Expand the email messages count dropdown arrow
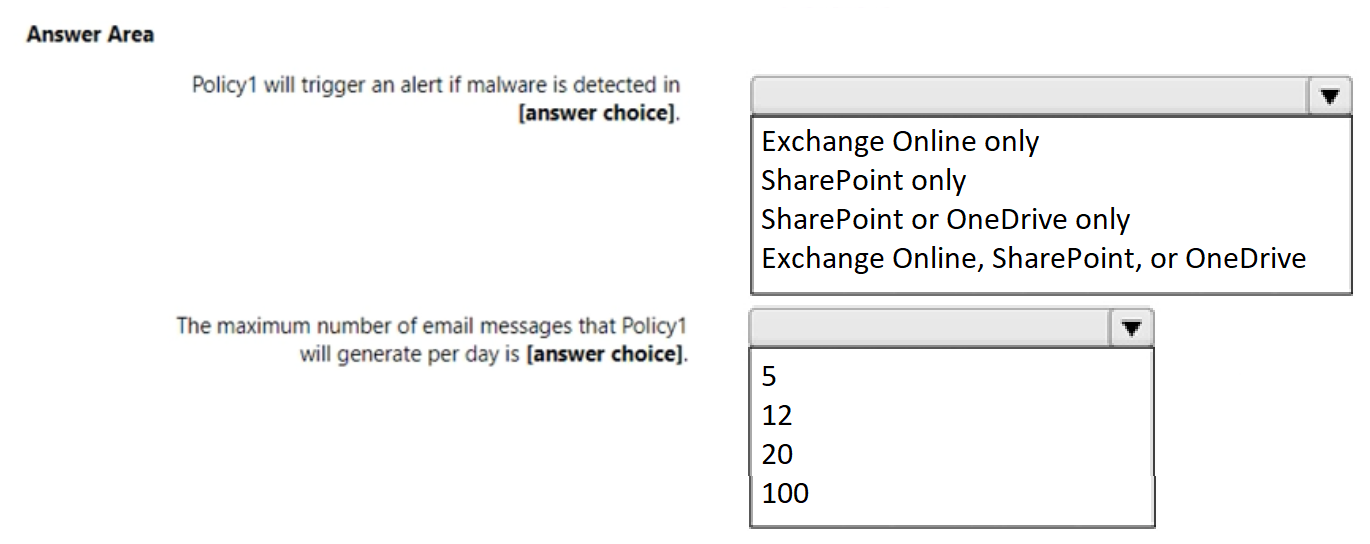Image resolution: width=1370 pixels, height=544 pixels. 1131,328
